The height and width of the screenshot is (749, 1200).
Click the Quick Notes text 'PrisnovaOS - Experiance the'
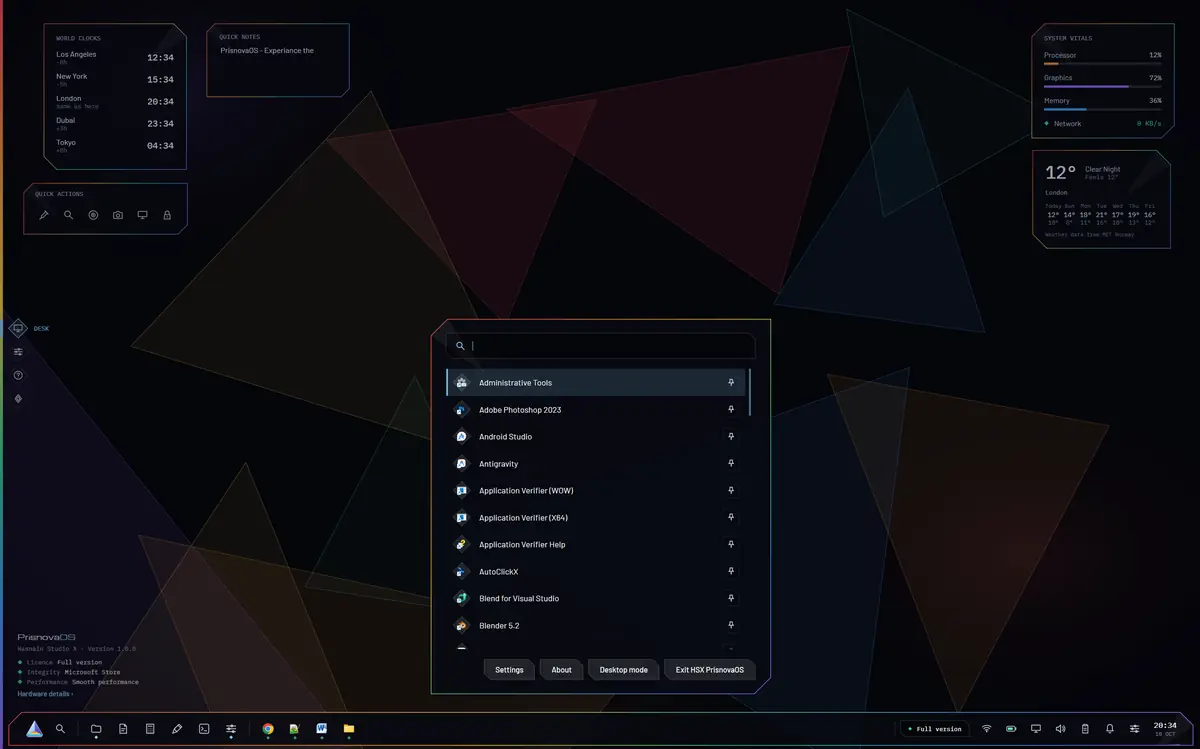pos(267,50)
